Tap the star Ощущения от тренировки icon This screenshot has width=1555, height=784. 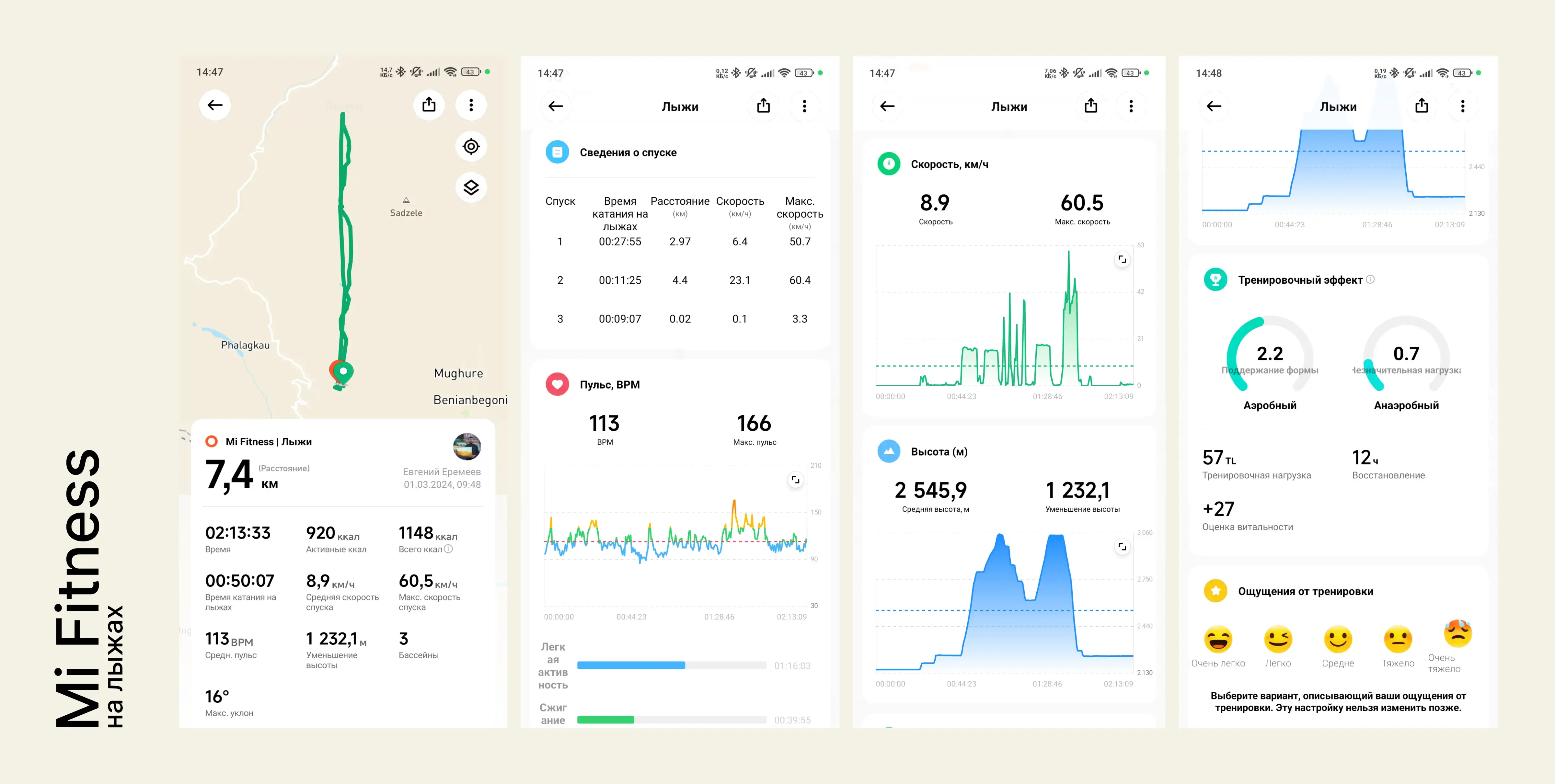[x=1215, y=591]
